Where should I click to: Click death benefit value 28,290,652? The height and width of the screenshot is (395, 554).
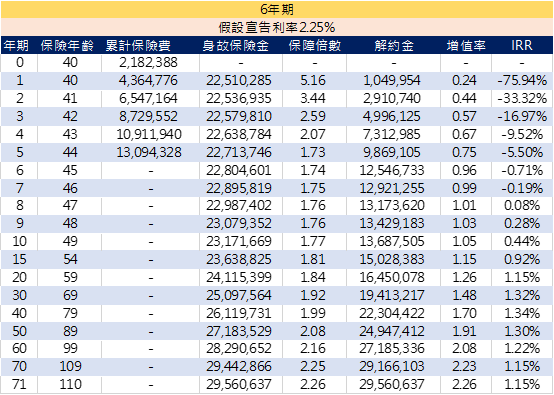click(239, 349)
